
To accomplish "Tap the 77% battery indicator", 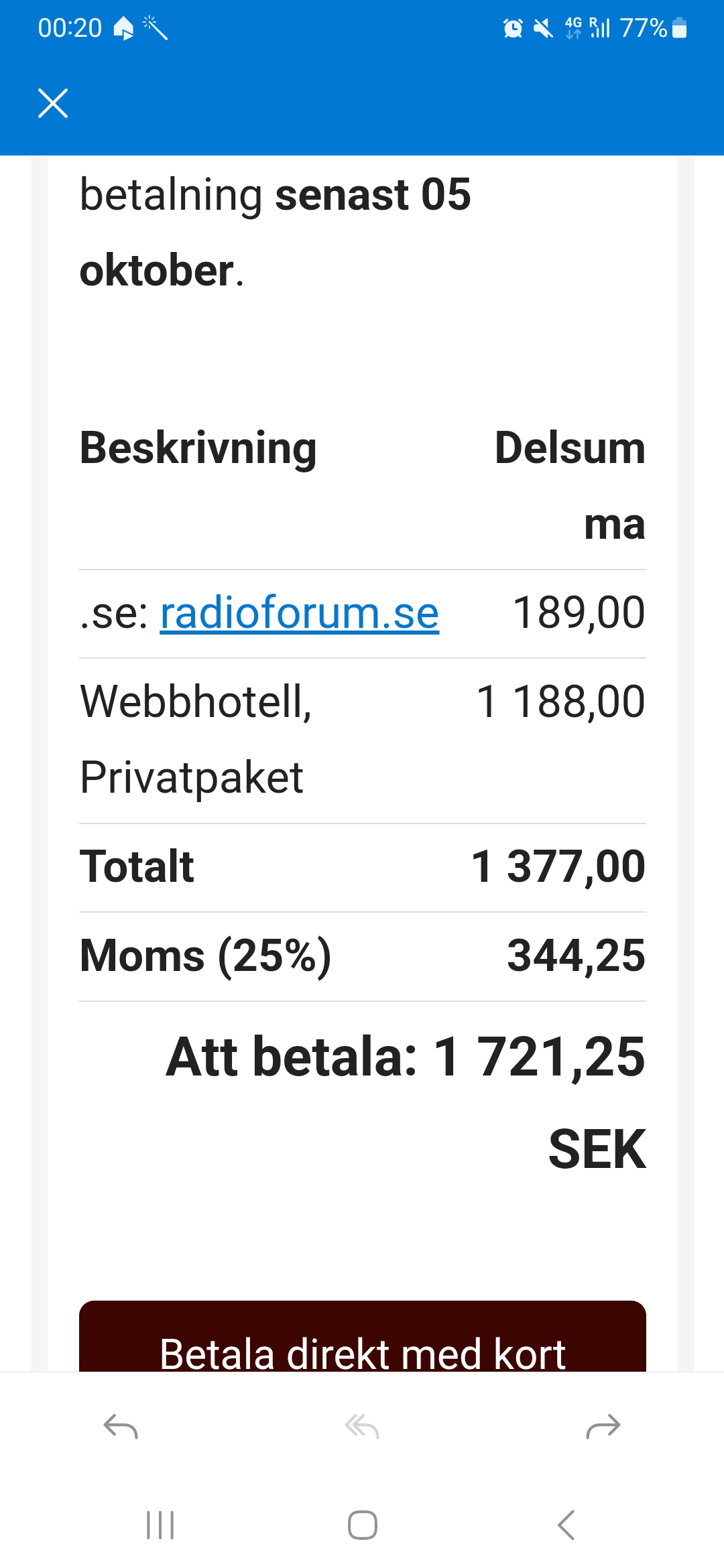I will (653, 28).
